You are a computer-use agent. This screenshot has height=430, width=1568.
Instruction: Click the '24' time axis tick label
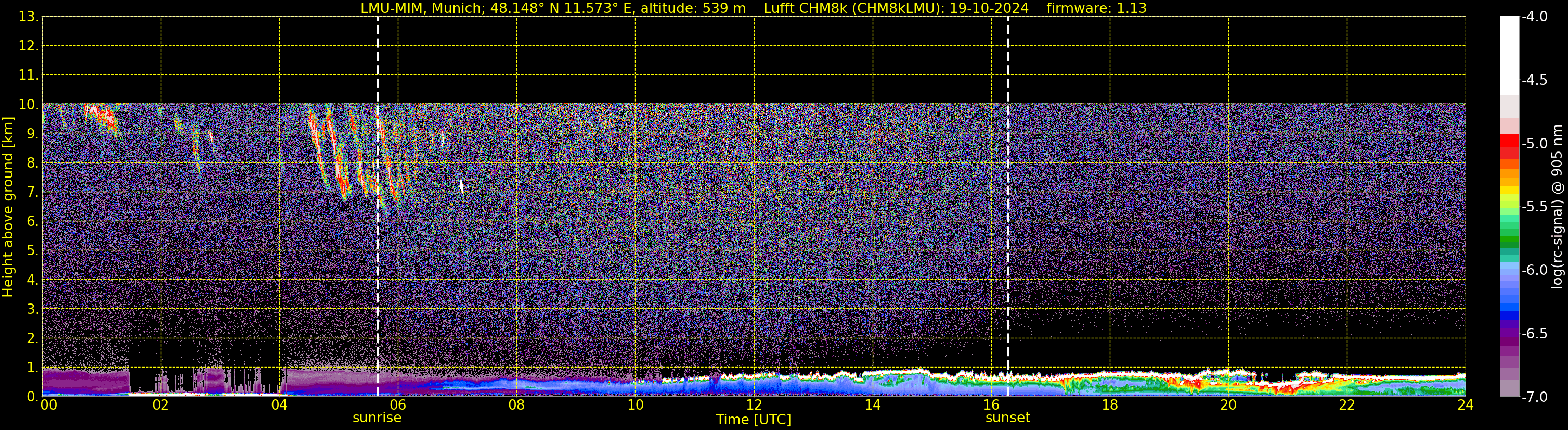(1465, 405)
